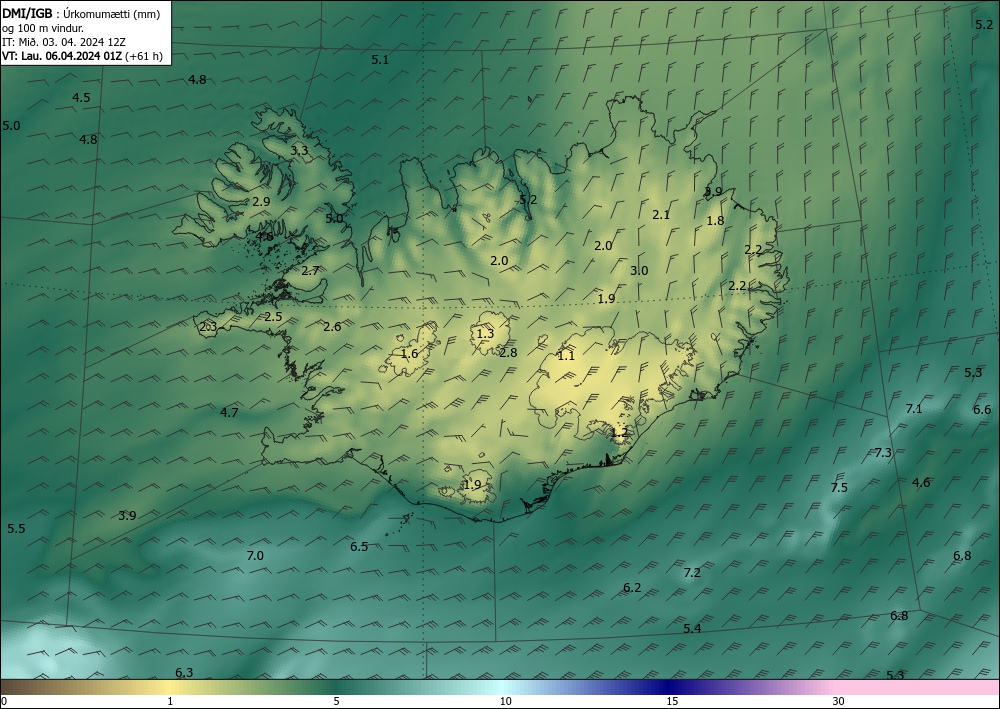Viewport: 1000px width, 709px height.
Task: Click the 2.9 value on the map
Action: pos(261,201)
